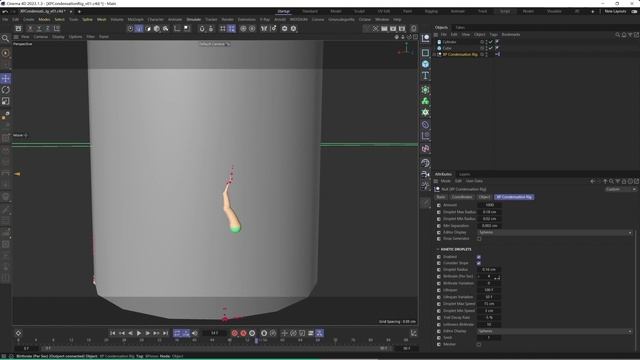640x360 pixels.
Task: Click Attributes panel back arrow icon
Action: (593, 181)
